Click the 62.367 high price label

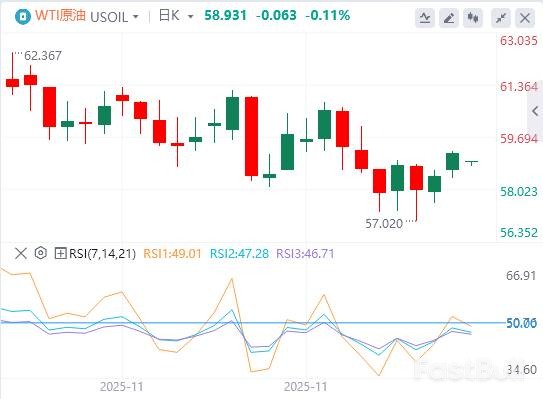43,55
